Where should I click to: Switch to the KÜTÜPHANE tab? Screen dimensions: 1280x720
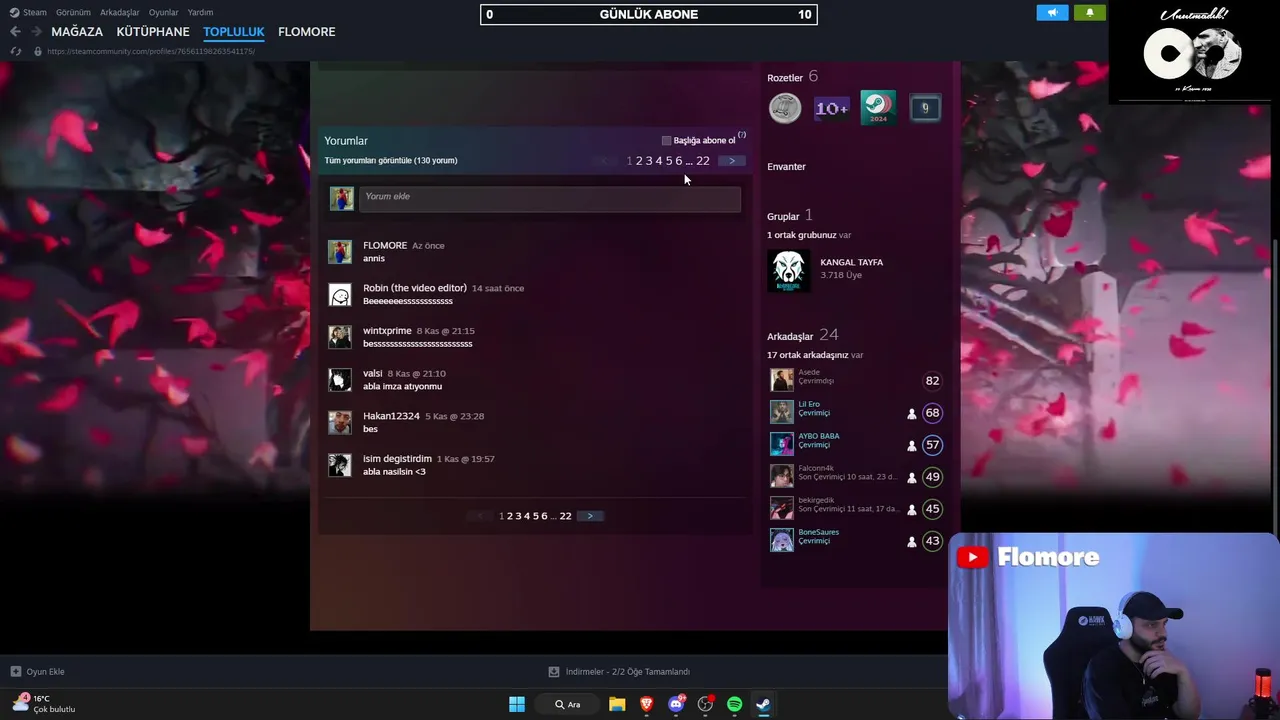tap(153, 32)
